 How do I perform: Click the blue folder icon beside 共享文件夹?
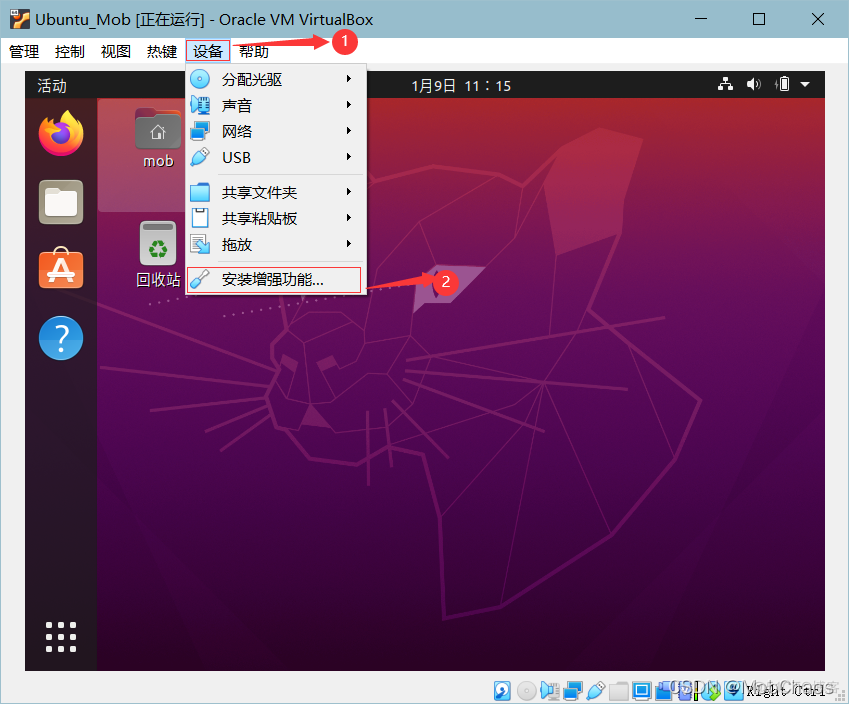200,192
